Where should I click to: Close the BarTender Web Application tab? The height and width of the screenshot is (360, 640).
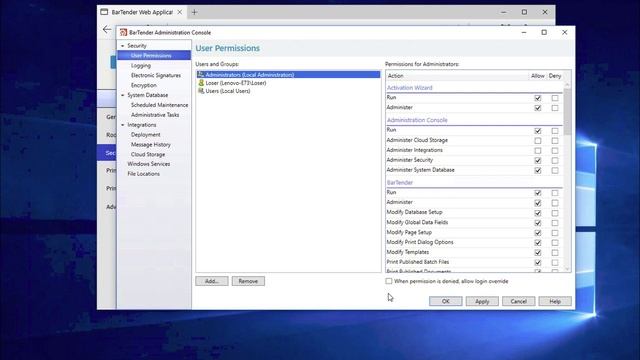tap(180, 12)
